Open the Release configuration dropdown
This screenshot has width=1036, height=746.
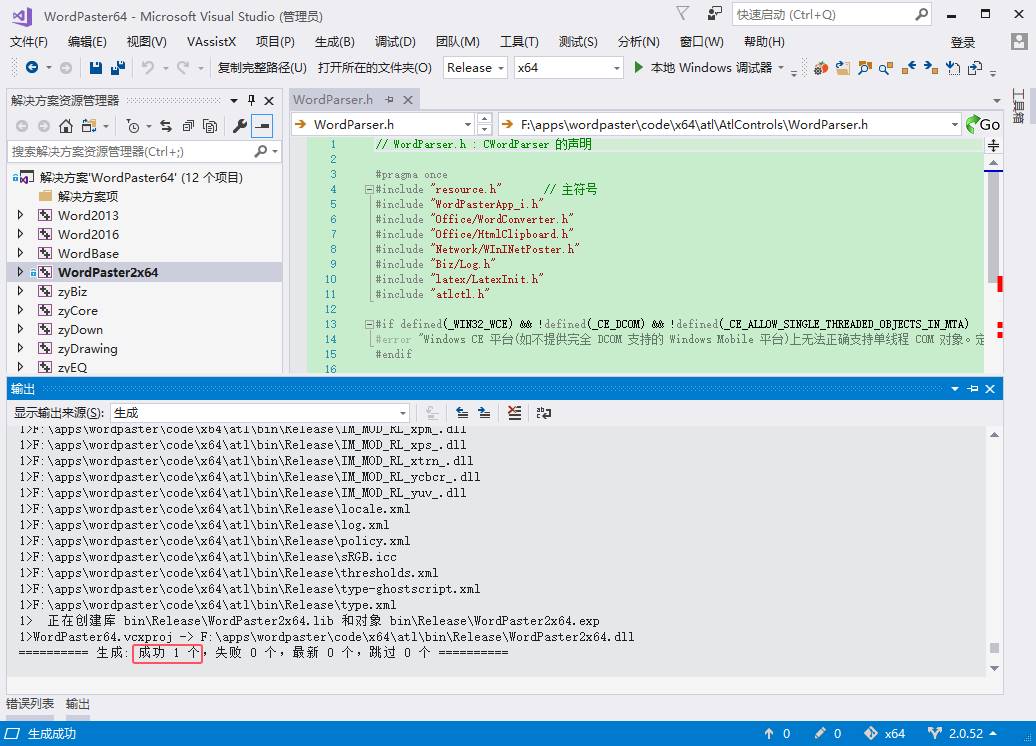pos(475,68)
